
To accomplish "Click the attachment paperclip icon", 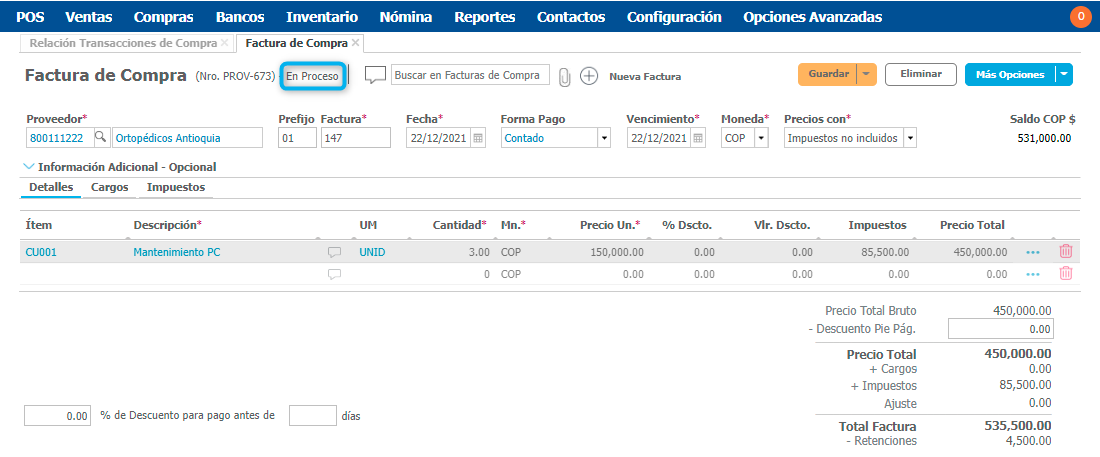I will 565,76.
